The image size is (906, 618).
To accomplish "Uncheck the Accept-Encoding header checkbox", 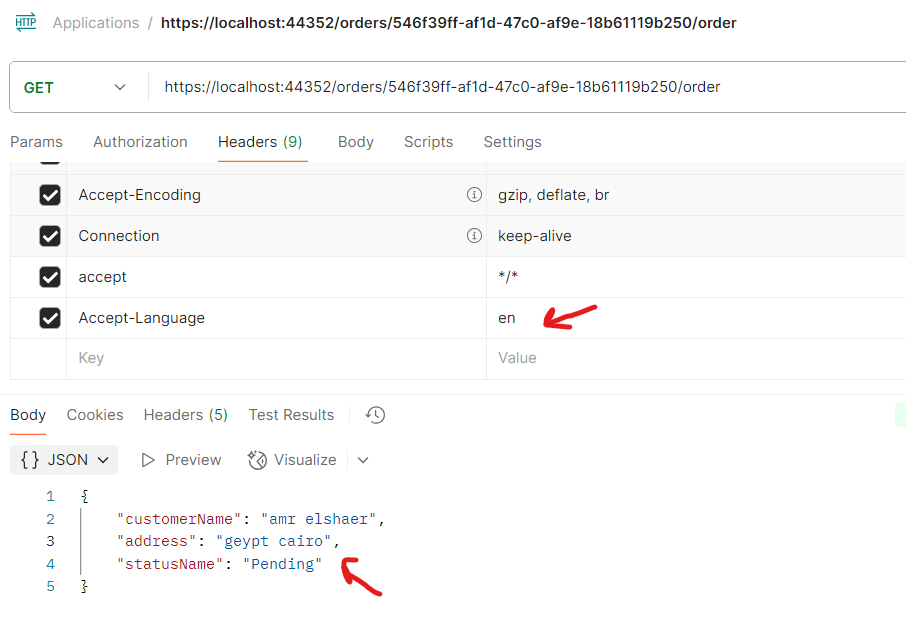I will [x=50, y=195].
